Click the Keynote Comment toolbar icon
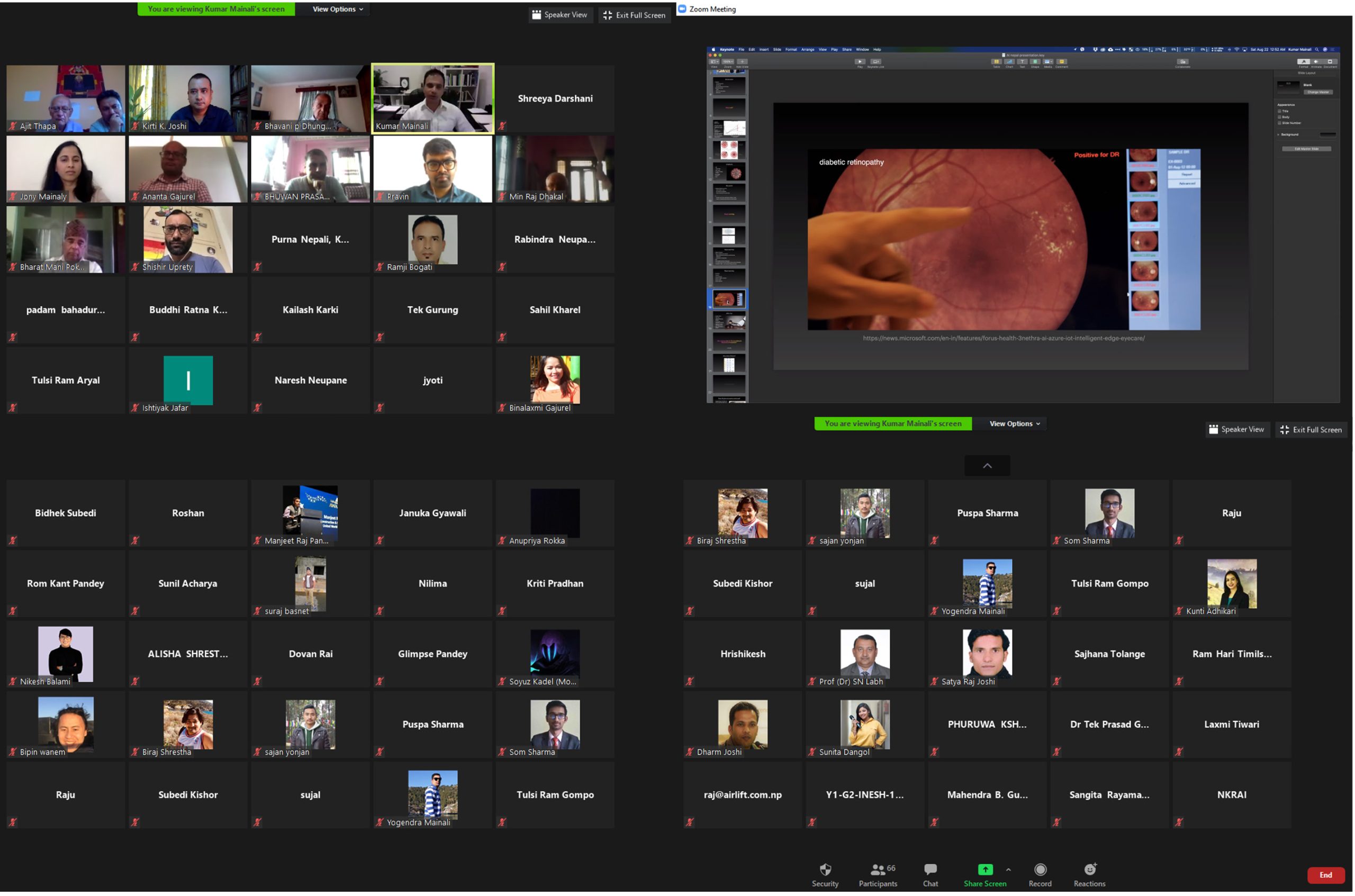The image size is (1355, 896). pos(1061,61)
